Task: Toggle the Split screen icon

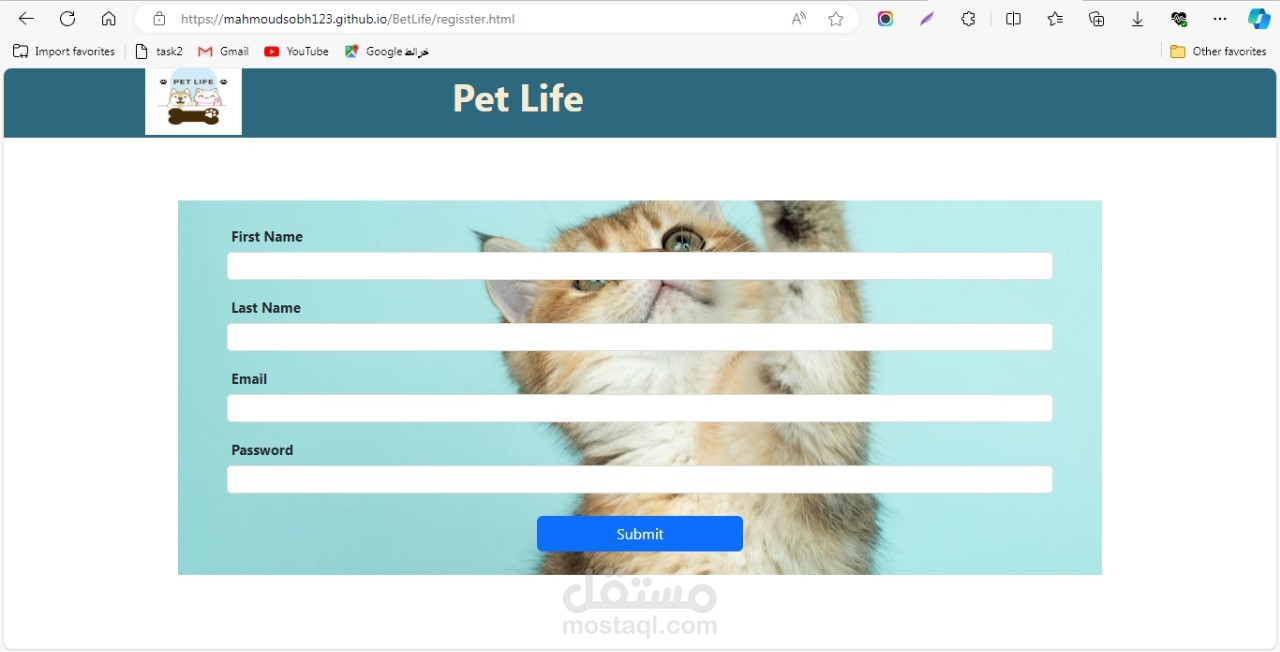Action: coord(1013,19)
